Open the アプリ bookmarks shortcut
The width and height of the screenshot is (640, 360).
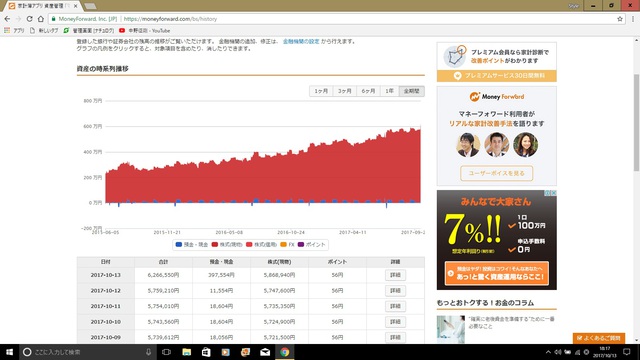tap(14, 31)
